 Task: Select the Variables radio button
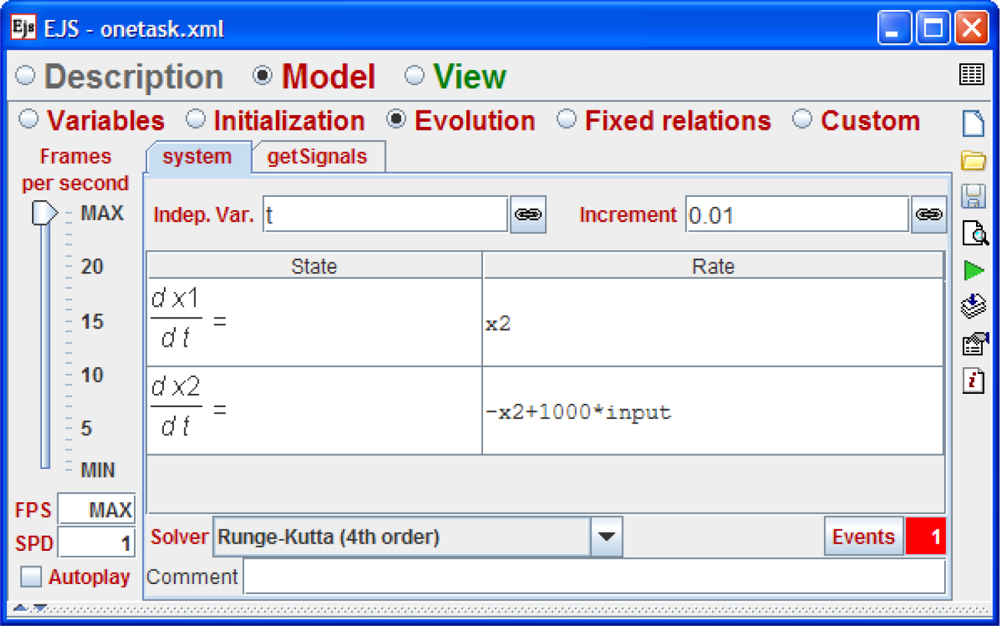click(x=29, y=120)
